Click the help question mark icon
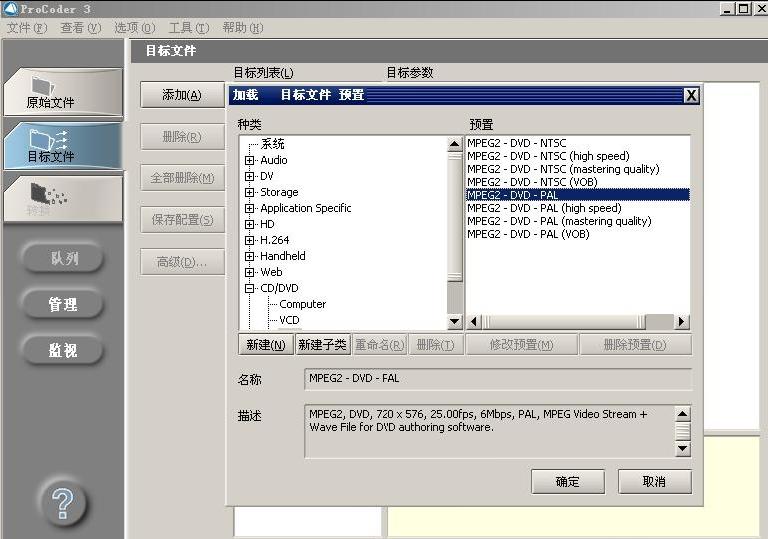768x539 pixels. click(x=63, y=503)
